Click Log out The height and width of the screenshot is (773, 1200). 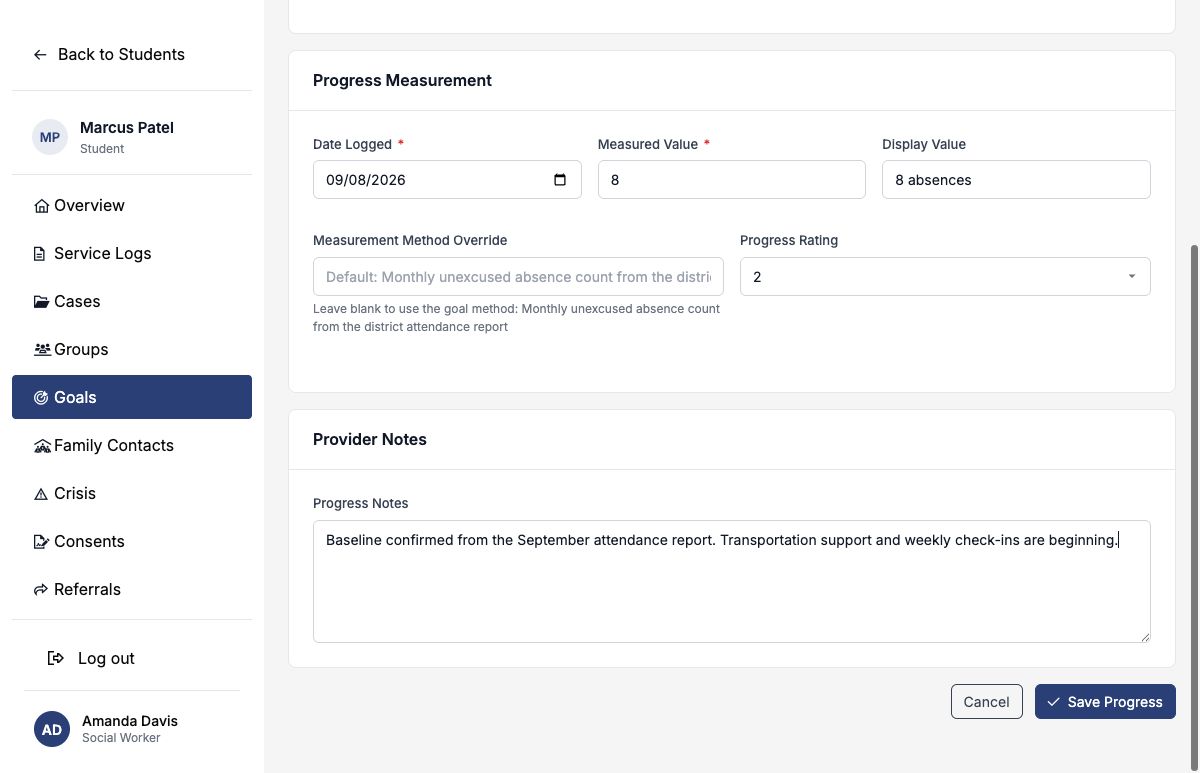click(x=92, y=658)
